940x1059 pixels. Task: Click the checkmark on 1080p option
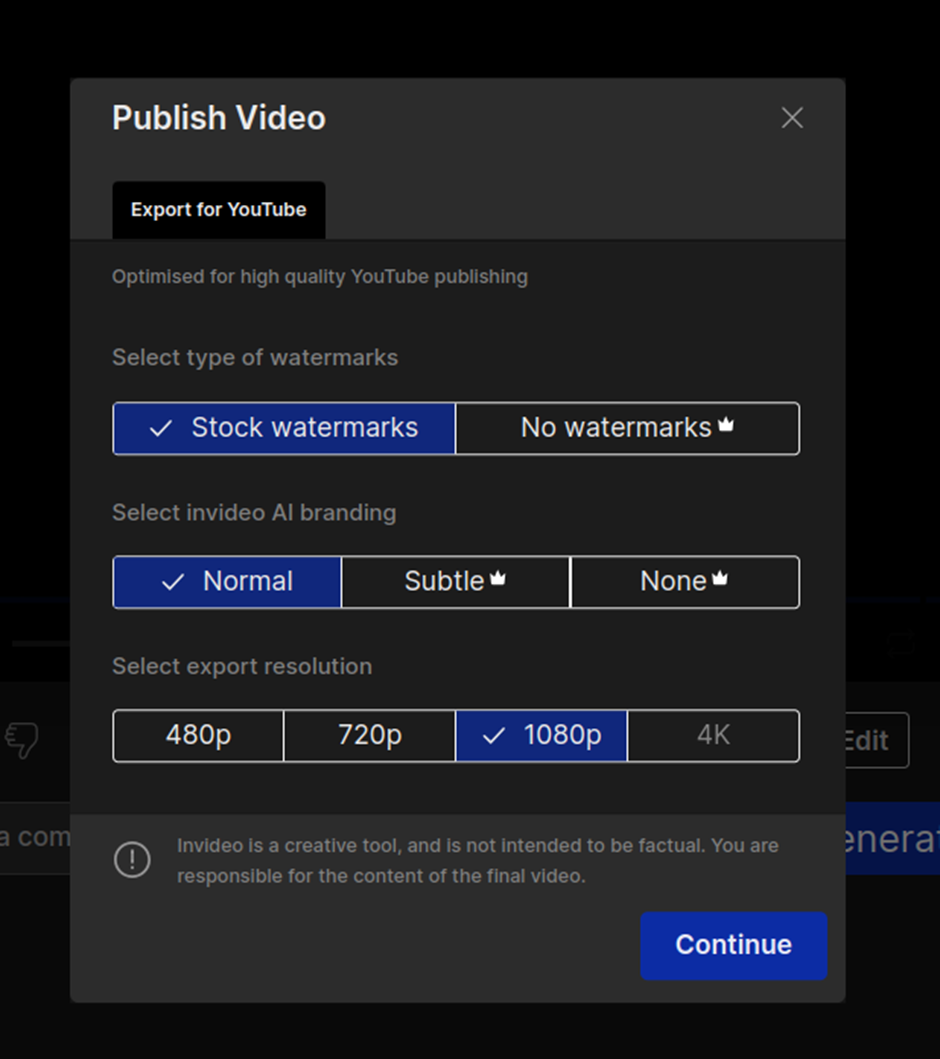coord(494,735)
